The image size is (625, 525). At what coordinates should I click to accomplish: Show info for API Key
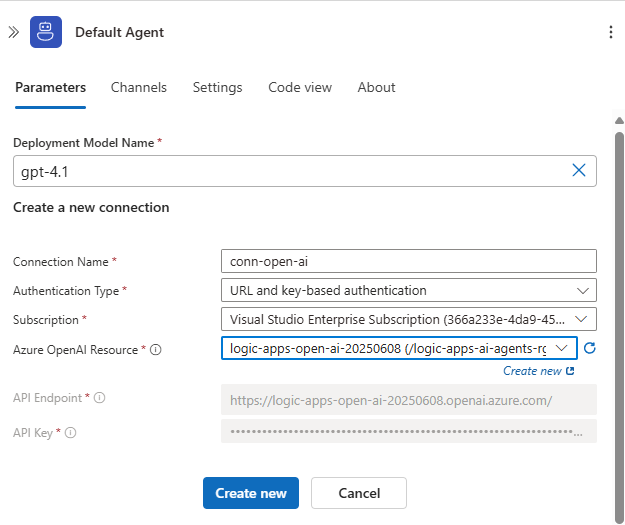click(71, 433)
